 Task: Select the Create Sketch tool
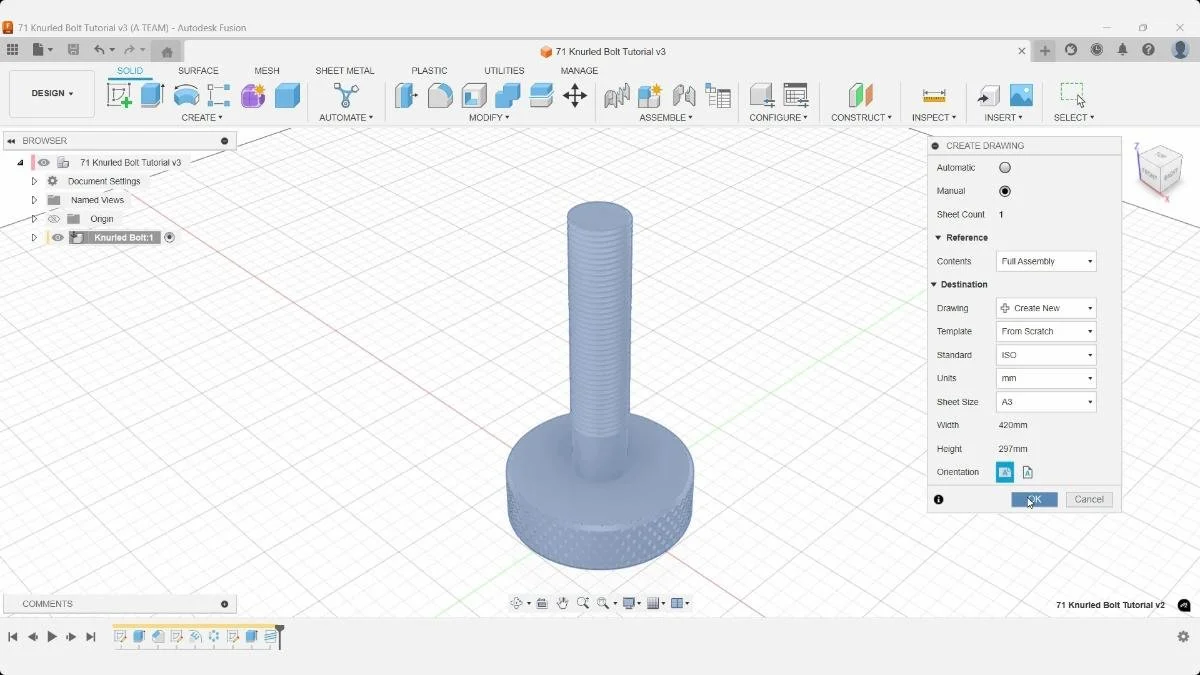(x=119, y=95)
